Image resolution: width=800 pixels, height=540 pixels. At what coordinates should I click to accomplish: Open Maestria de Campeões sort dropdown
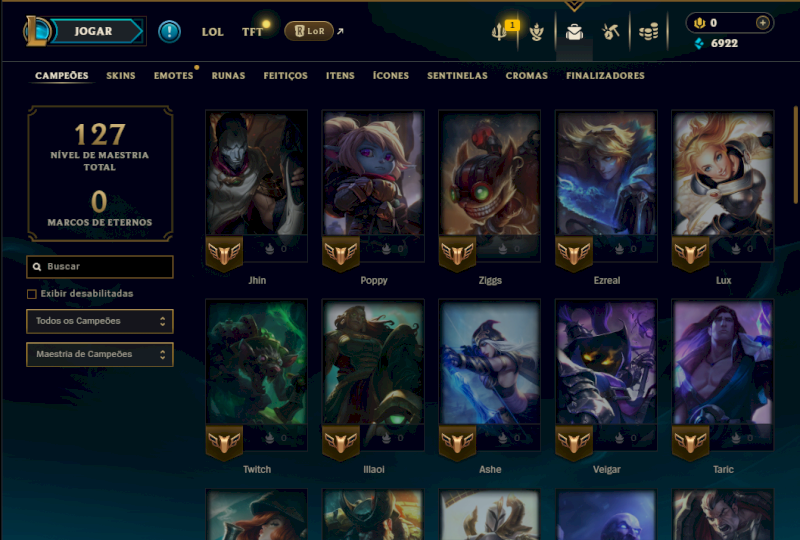(100, 354)
